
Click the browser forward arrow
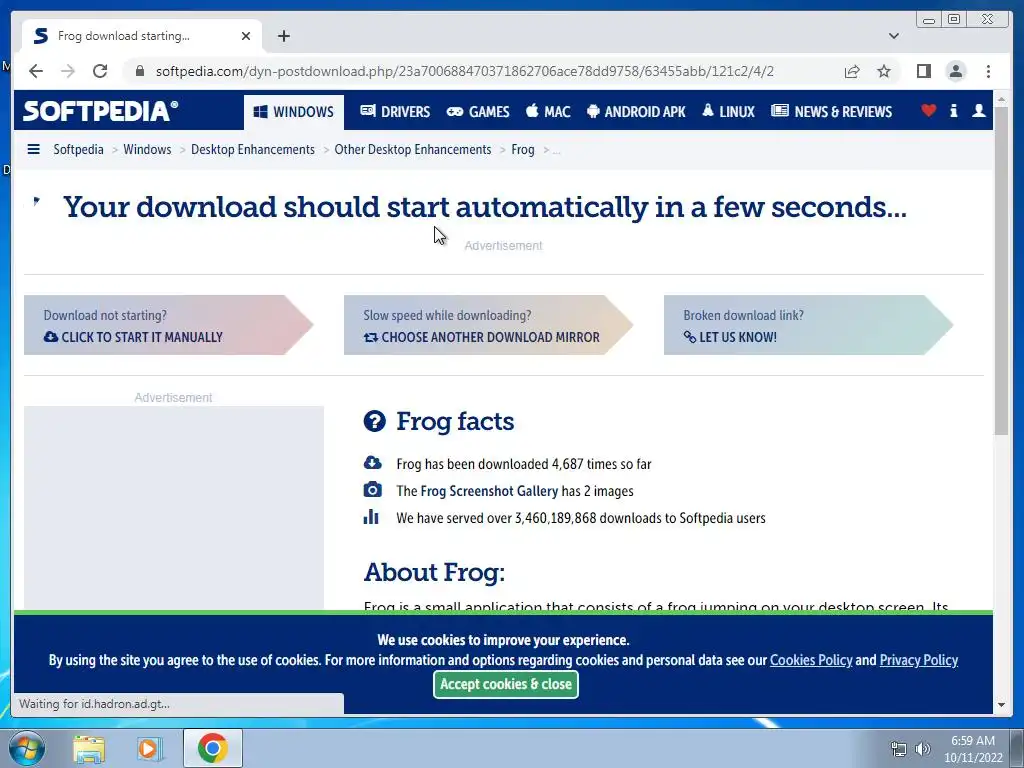(68, 71)
